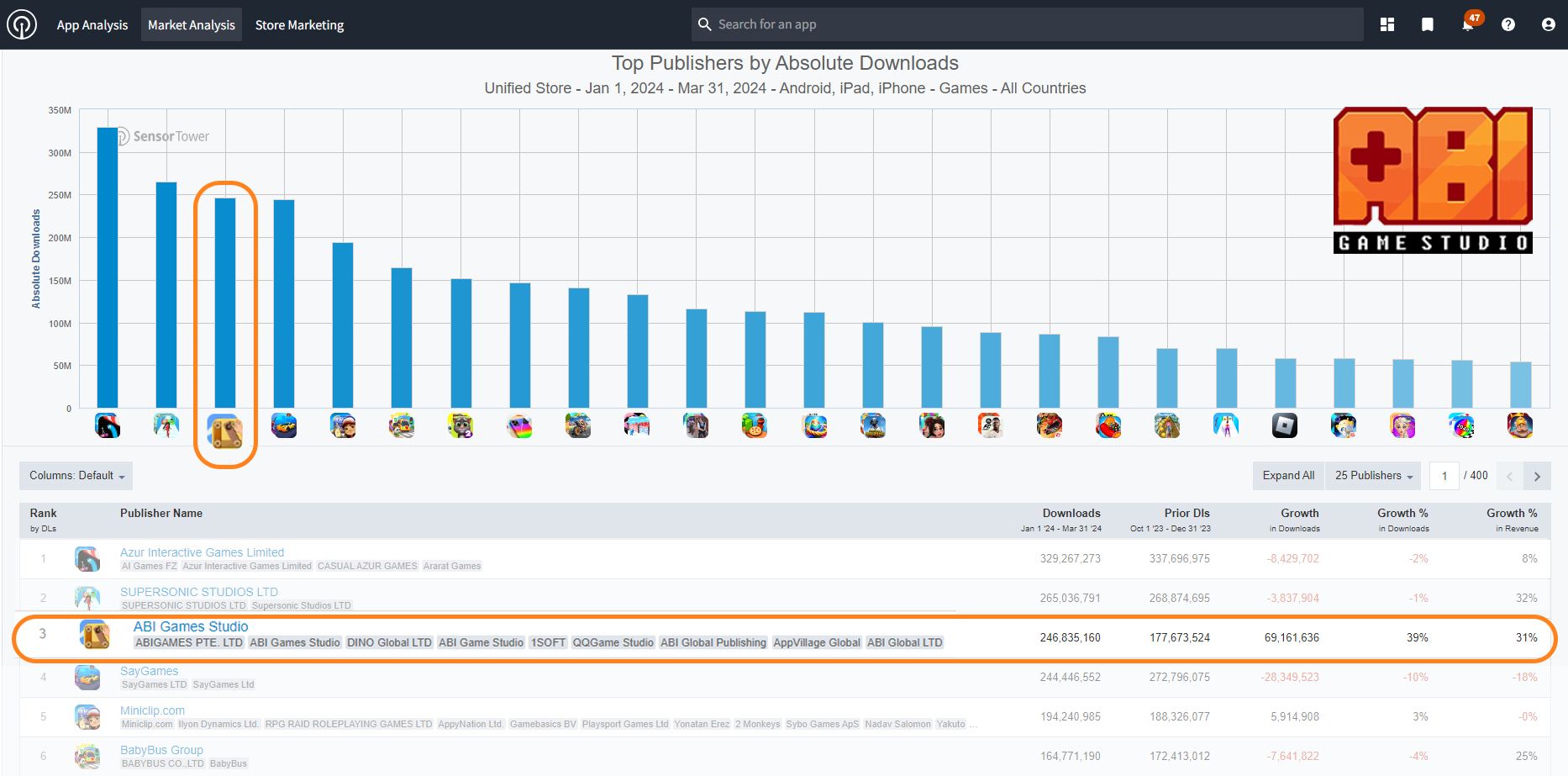Open SUPERSONIC STUDIOS LTD publisher link
The image size is (1568, 776).
point(198,592)
